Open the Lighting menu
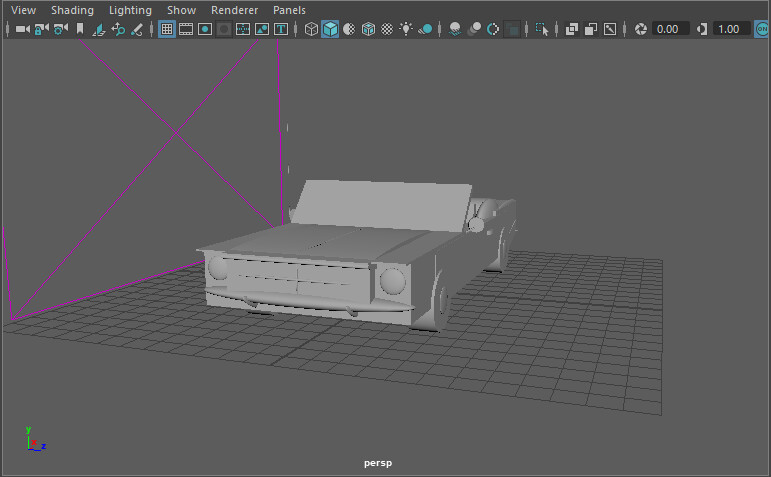Screen dimensions: 771x477 (x=130, y=10)
